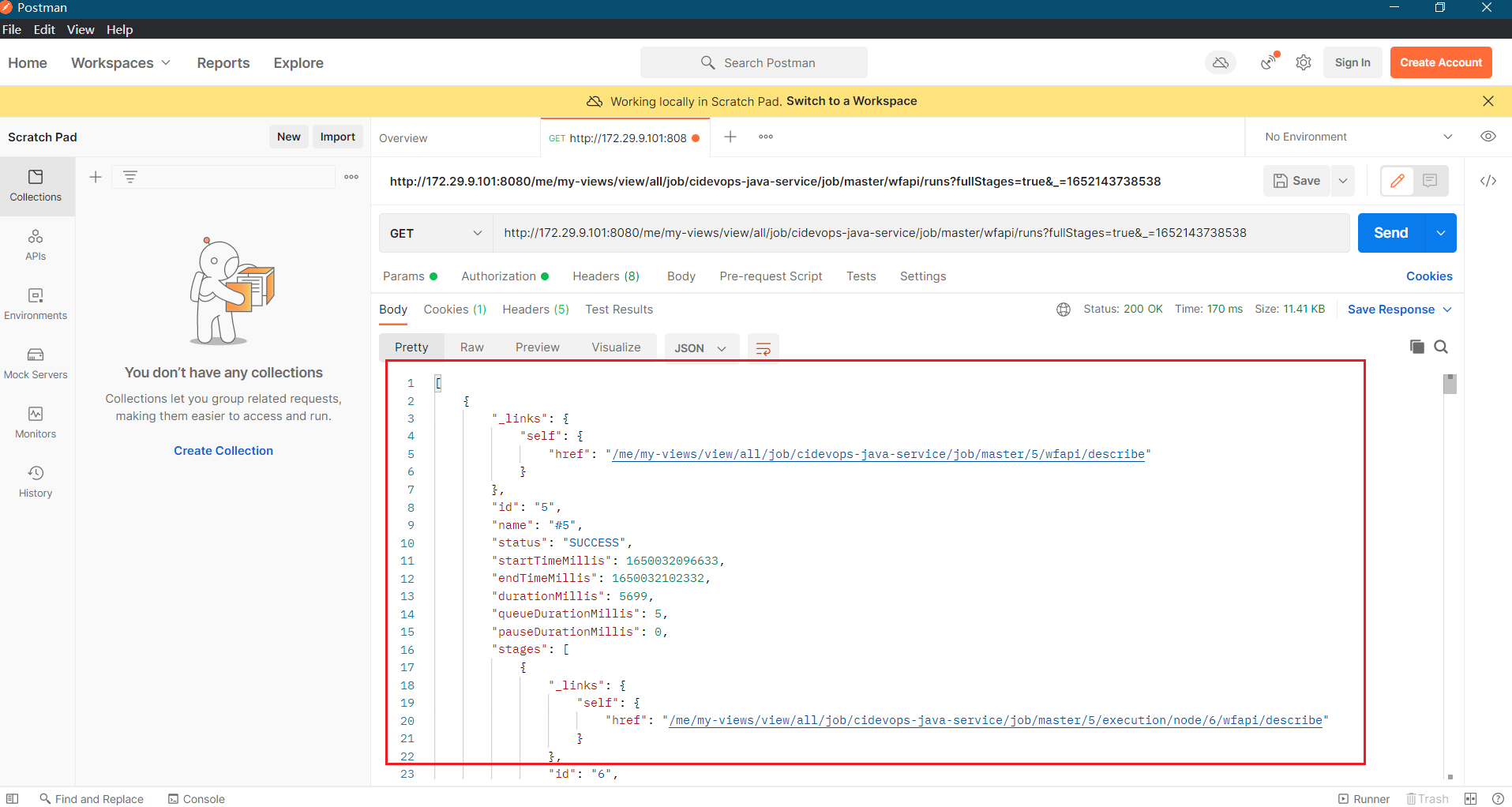Click the Send button
Screen dimensions: 1512x807
pos(1391,233)
